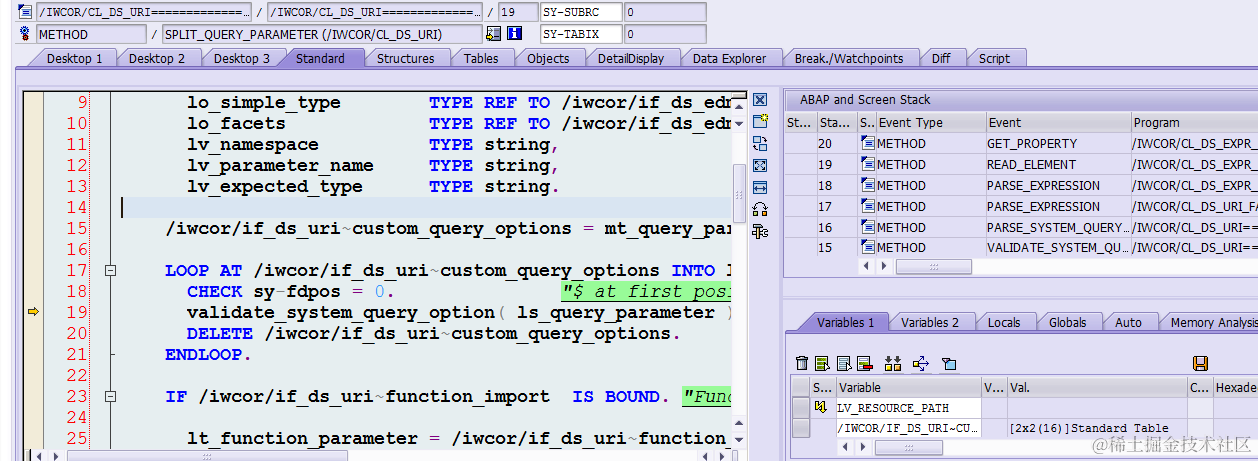The image size is (1258, 461).
Task: Click the first green list icon in Variables toolbar
Action: coord(822,363)
